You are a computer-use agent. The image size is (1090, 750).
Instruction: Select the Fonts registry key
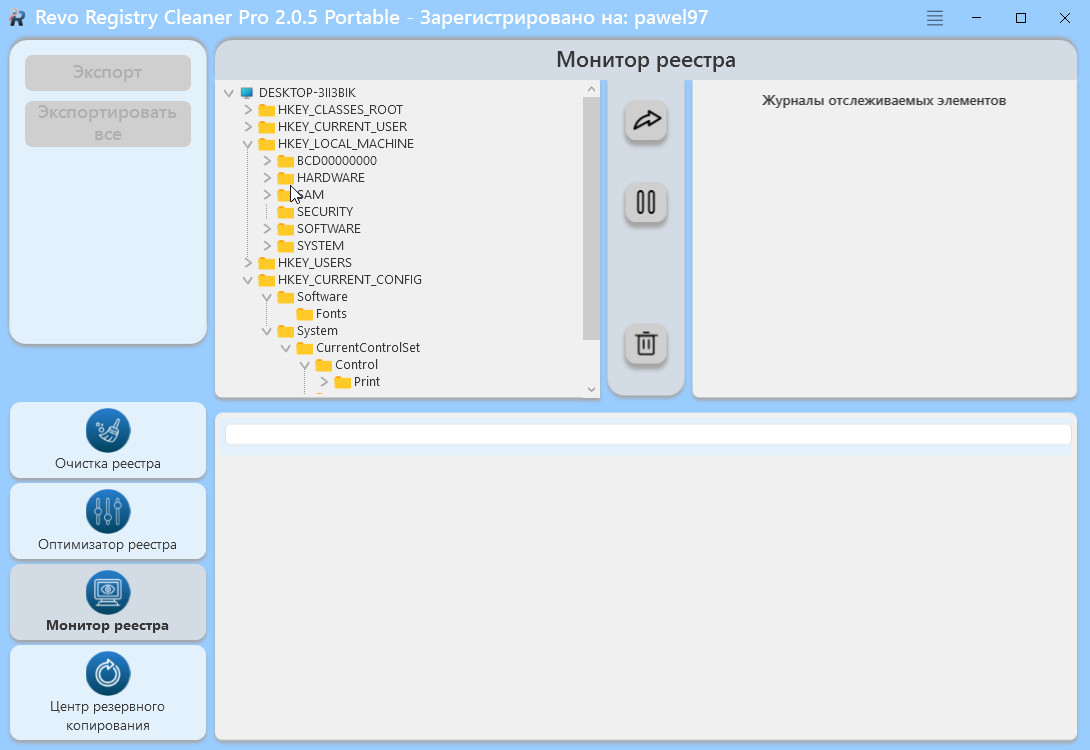[x=331, y=314]
